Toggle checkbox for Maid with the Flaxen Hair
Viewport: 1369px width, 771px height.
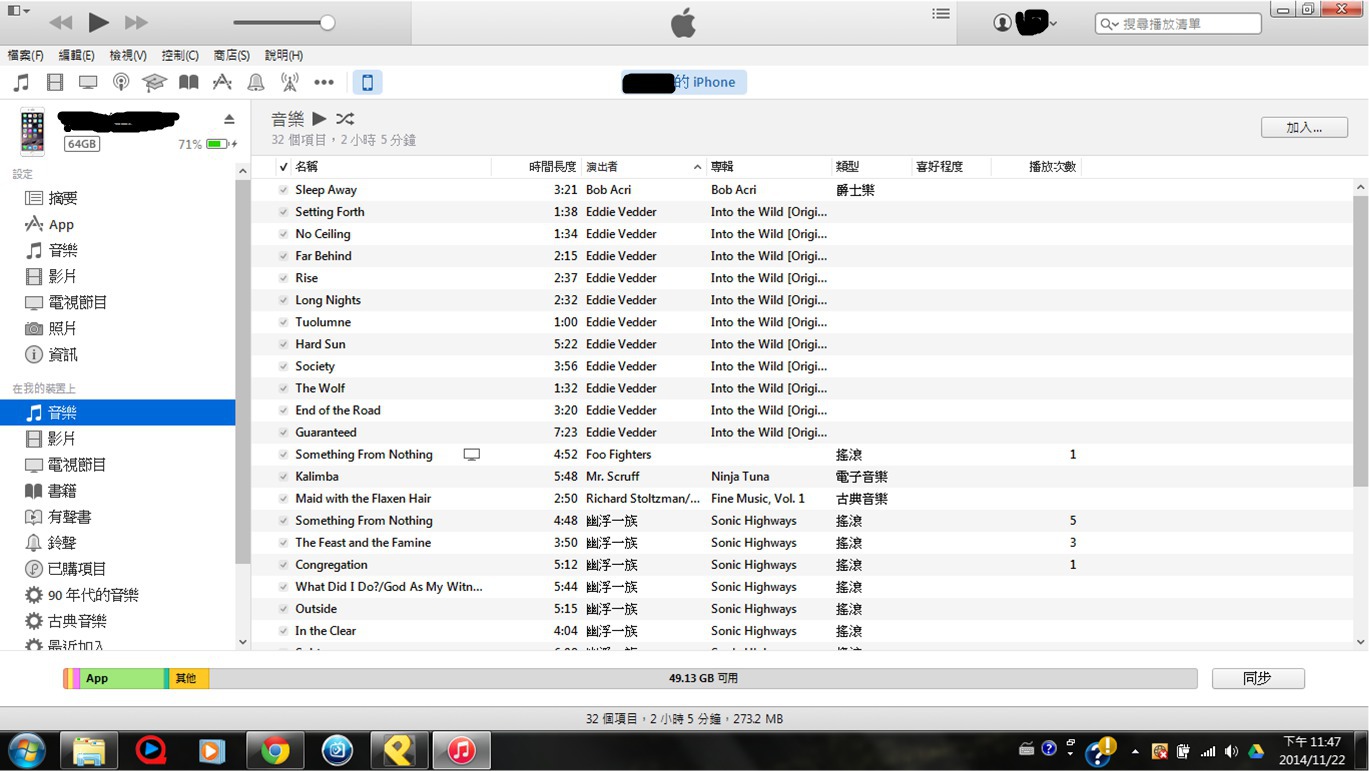(x=284, y=498)
